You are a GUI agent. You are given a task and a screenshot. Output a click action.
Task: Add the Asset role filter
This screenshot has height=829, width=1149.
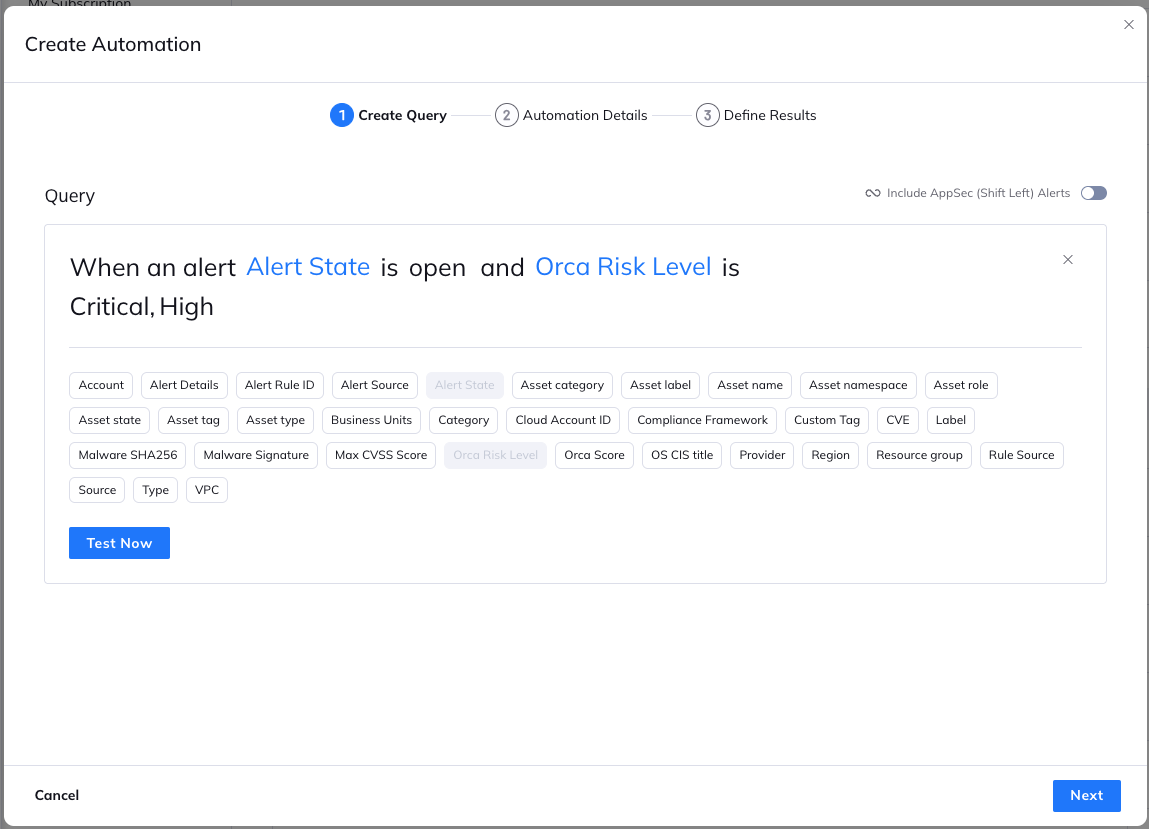tap(961, 385)
